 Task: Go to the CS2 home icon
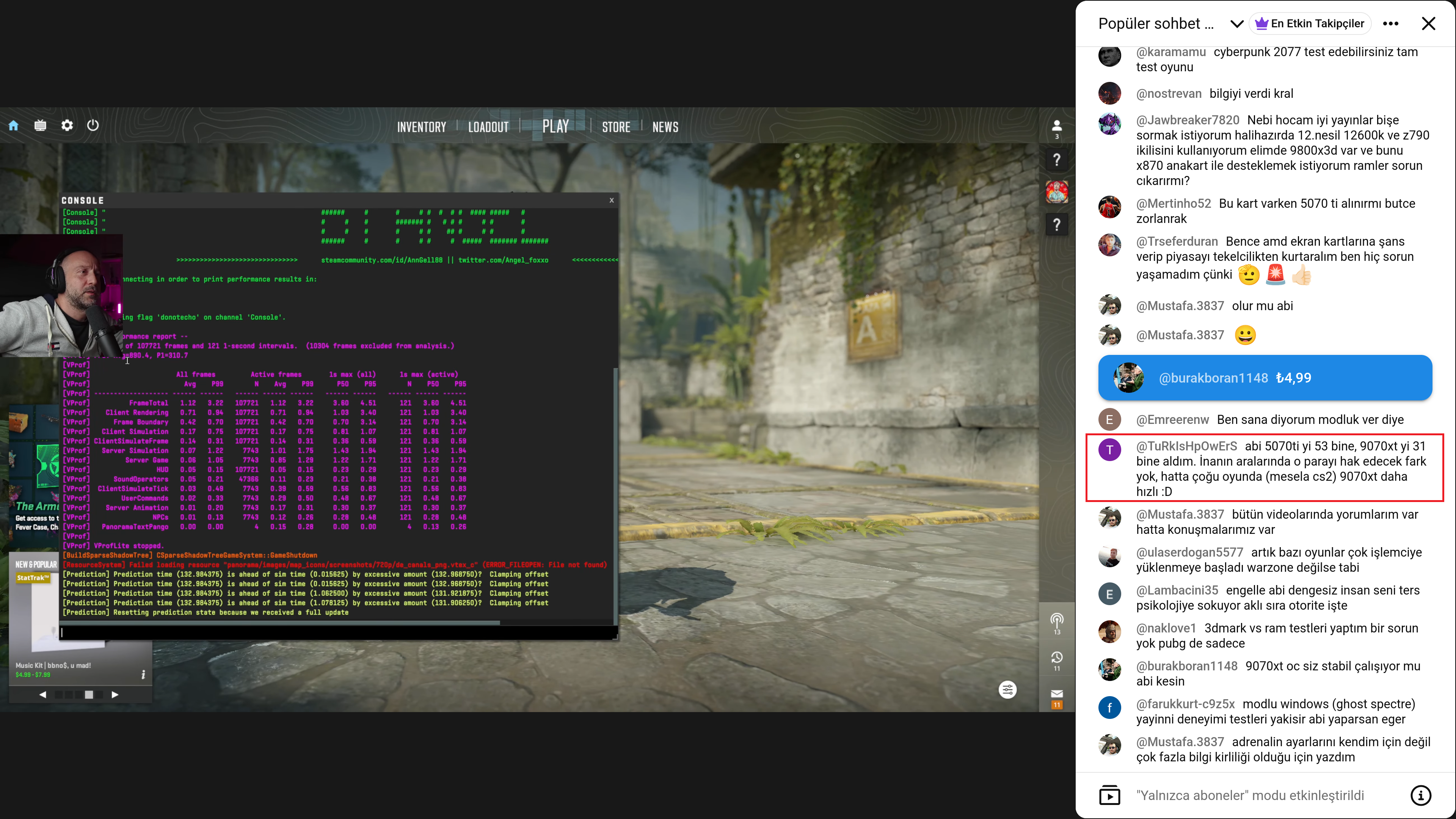14,126
